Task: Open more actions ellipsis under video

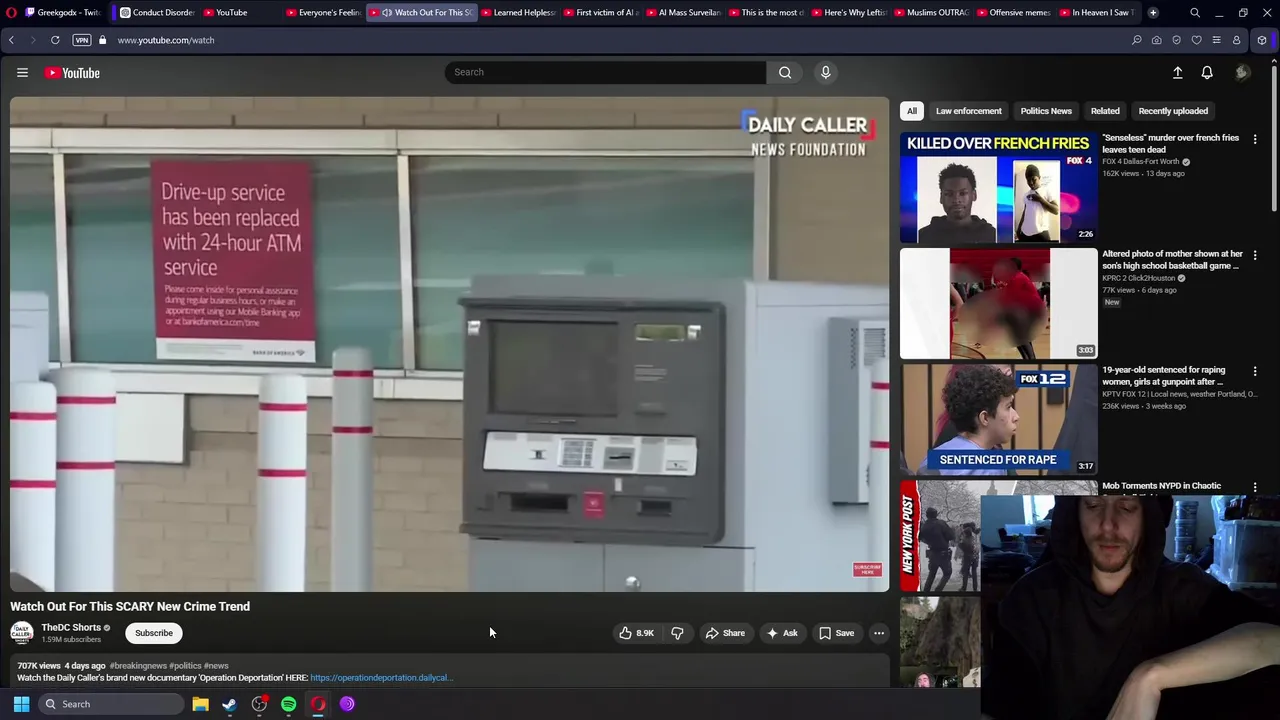Action: point(879,633)
